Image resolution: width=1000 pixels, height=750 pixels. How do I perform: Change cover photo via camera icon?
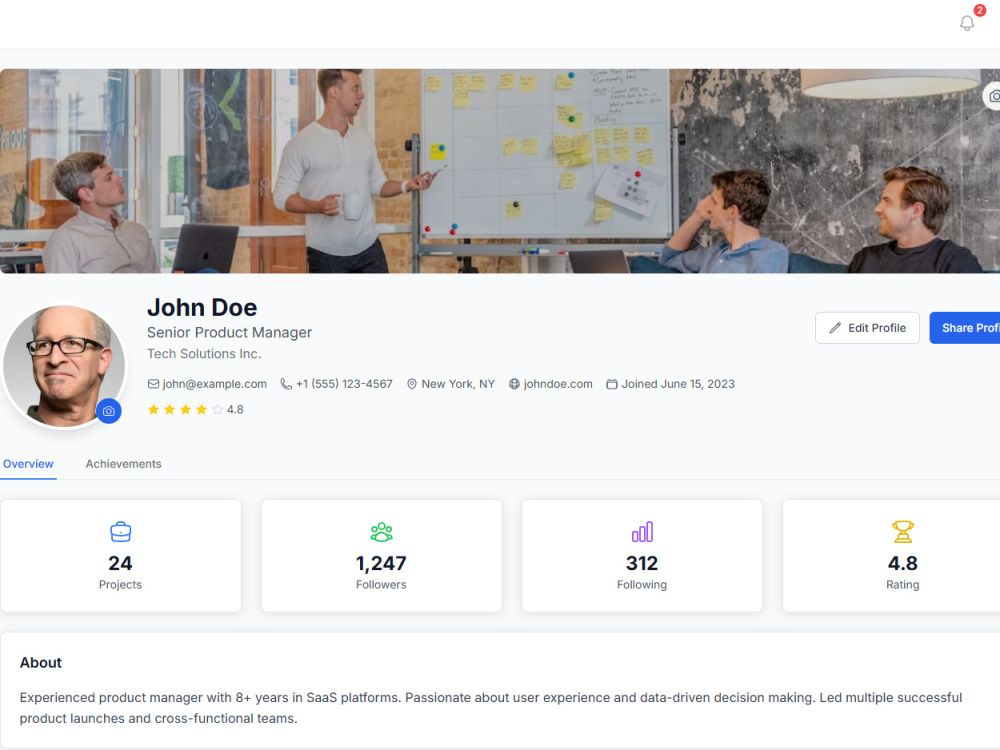pyautogui.click(x=992, y=96)
